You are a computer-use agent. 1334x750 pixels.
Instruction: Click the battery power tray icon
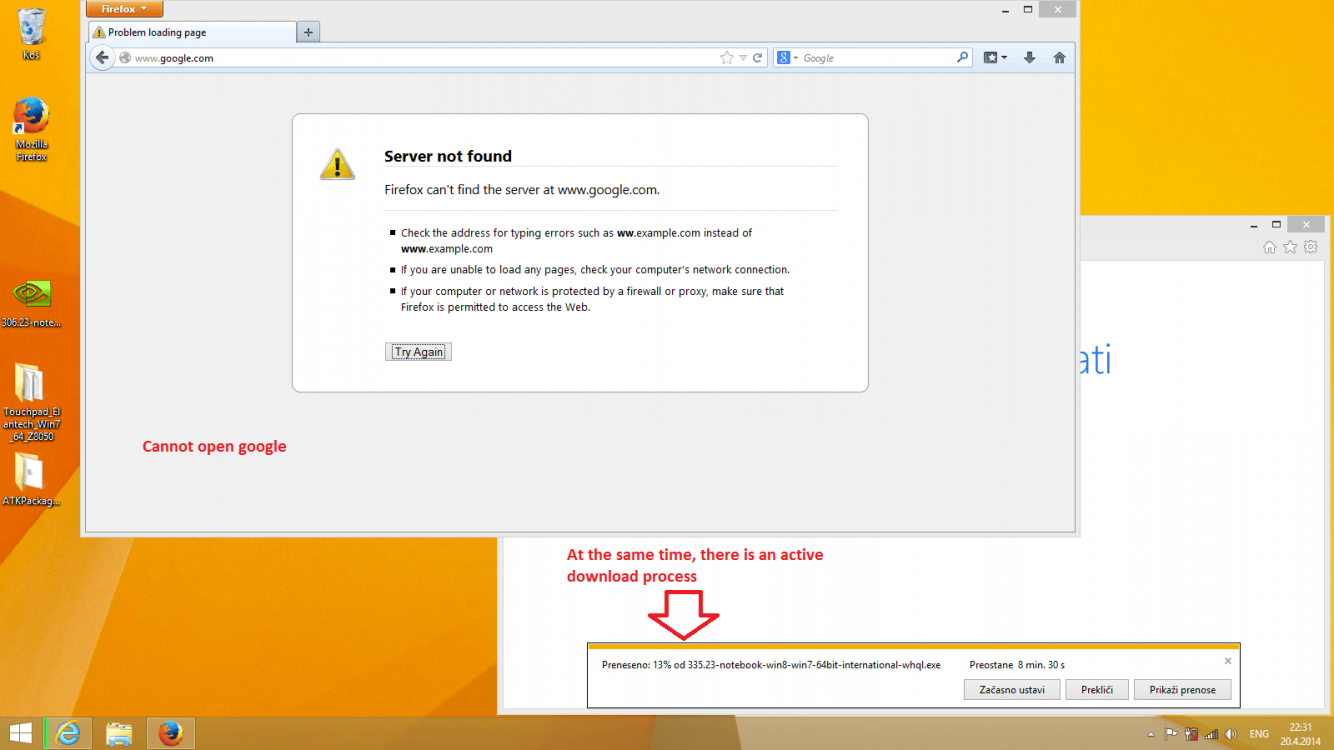[x=1191, y=734]
